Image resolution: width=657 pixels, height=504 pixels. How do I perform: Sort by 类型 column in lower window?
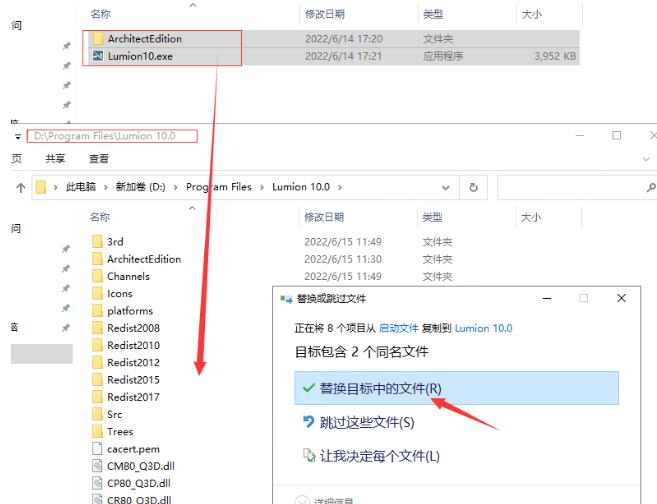432,217
